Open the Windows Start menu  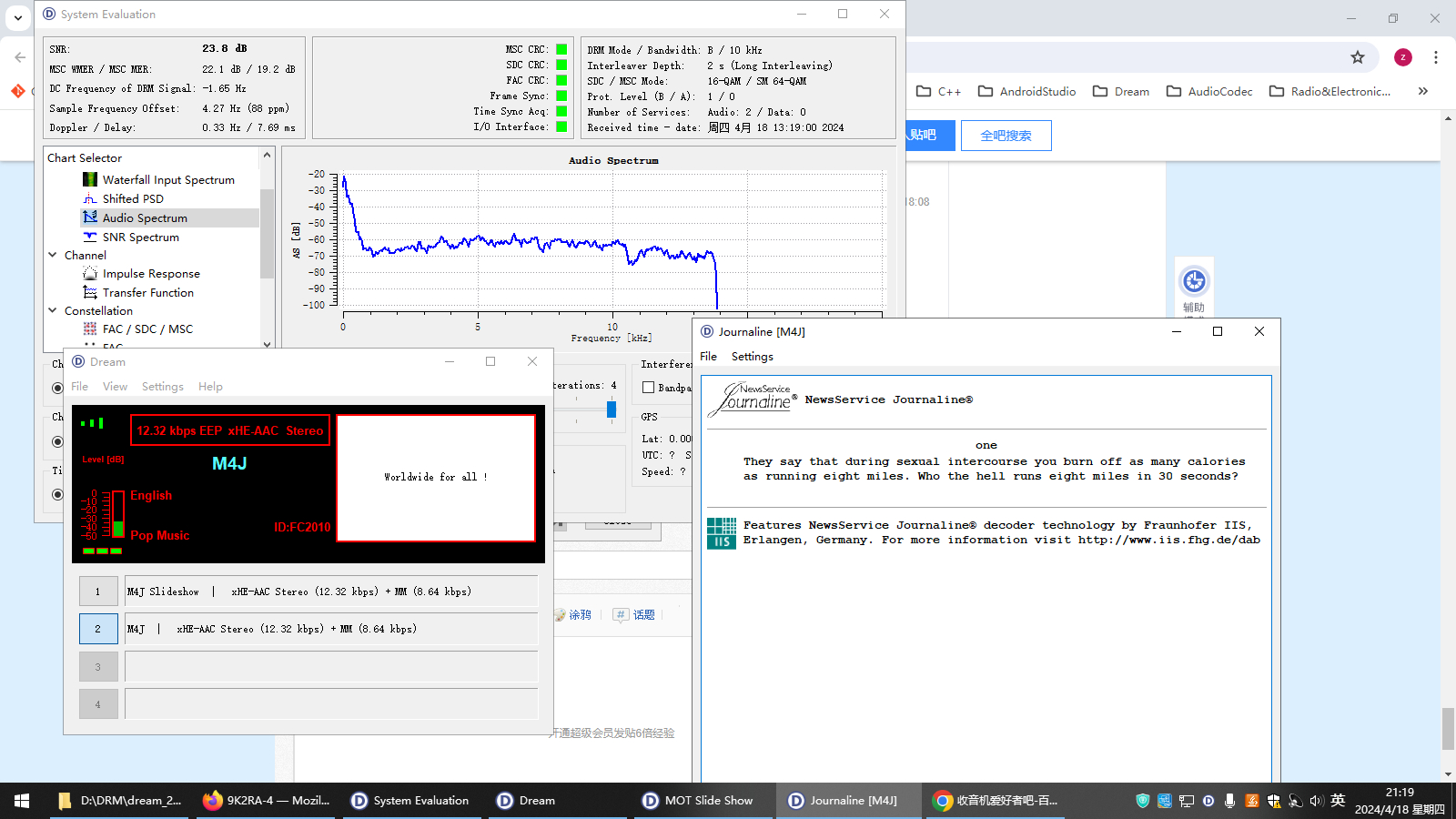(22, 801)
